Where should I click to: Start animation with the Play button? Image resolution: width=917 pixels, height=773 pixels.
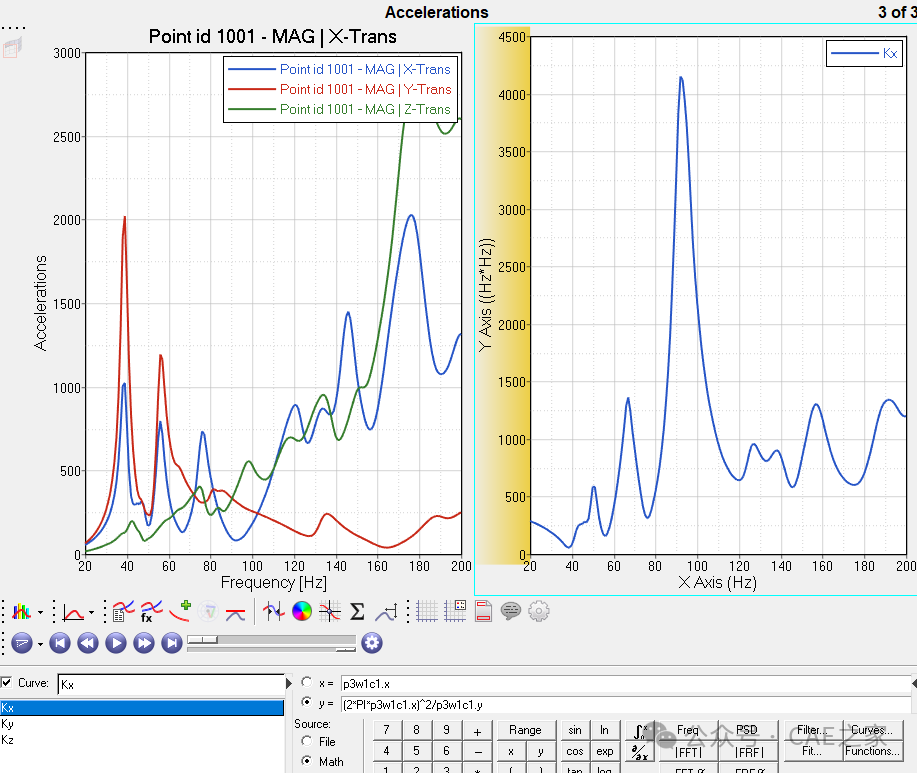pyautogui.click(x=116, y=643)
